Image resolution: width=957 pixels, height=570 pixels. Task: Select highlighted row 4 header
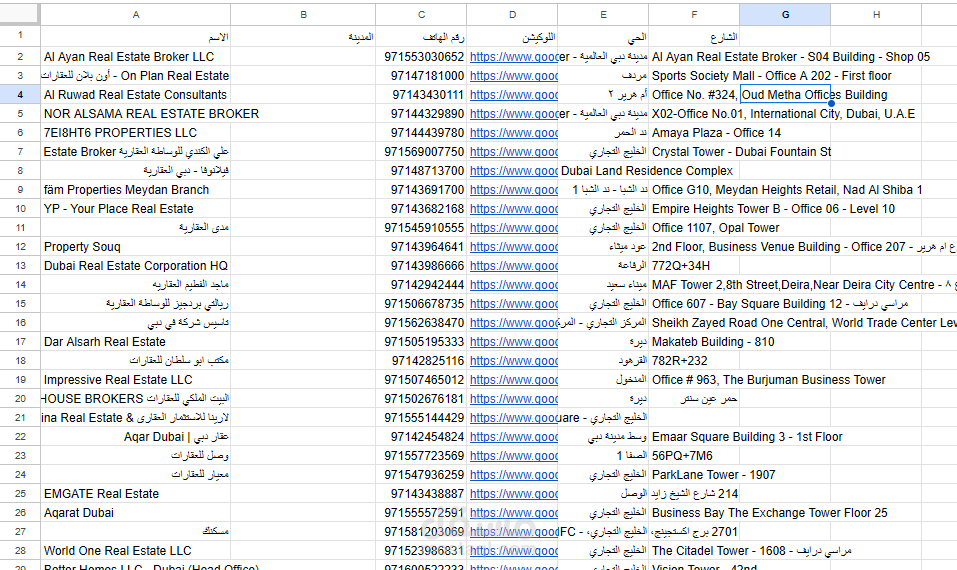pyautogui.click(x=20, y=95)
